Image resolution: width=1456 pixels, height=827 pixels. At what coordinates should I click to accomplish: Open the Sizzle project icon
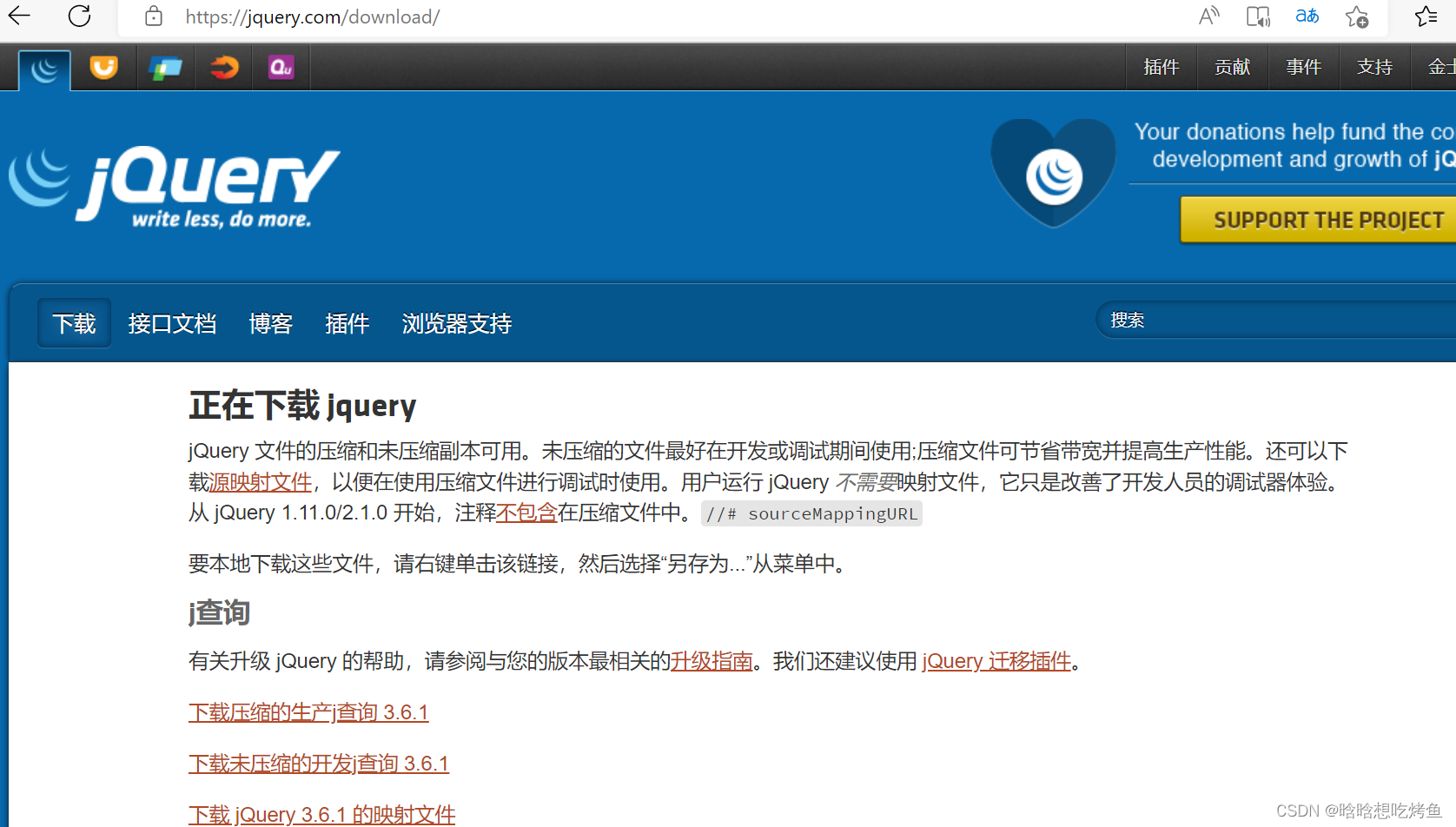pos(223,67)
